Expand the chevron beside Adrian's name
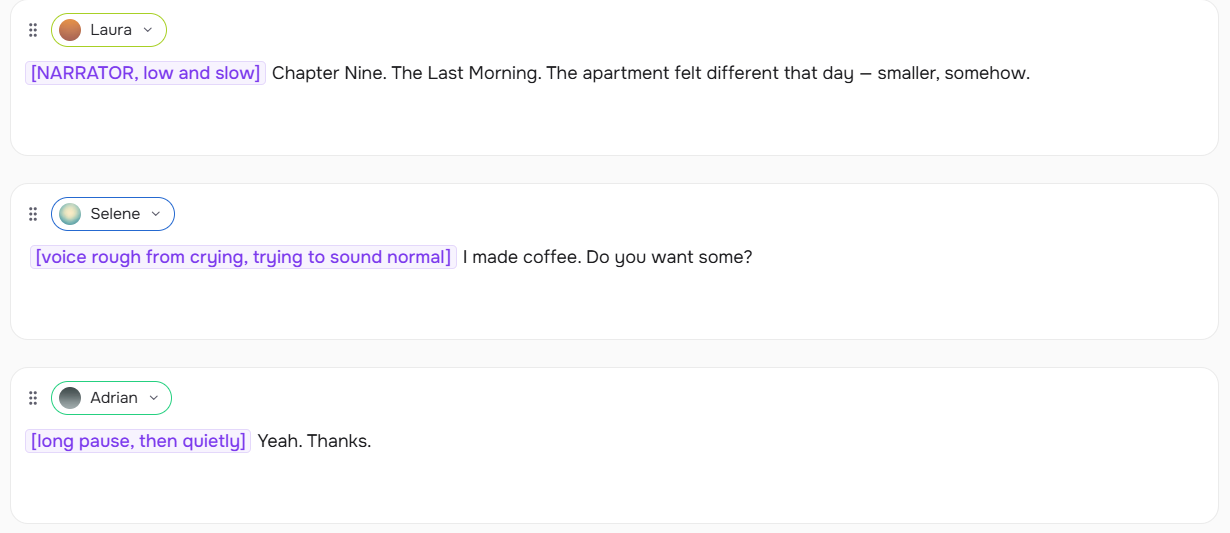The width and height of the screenshot is (1230, 533). pyautogui.click(x=153, y=398)
